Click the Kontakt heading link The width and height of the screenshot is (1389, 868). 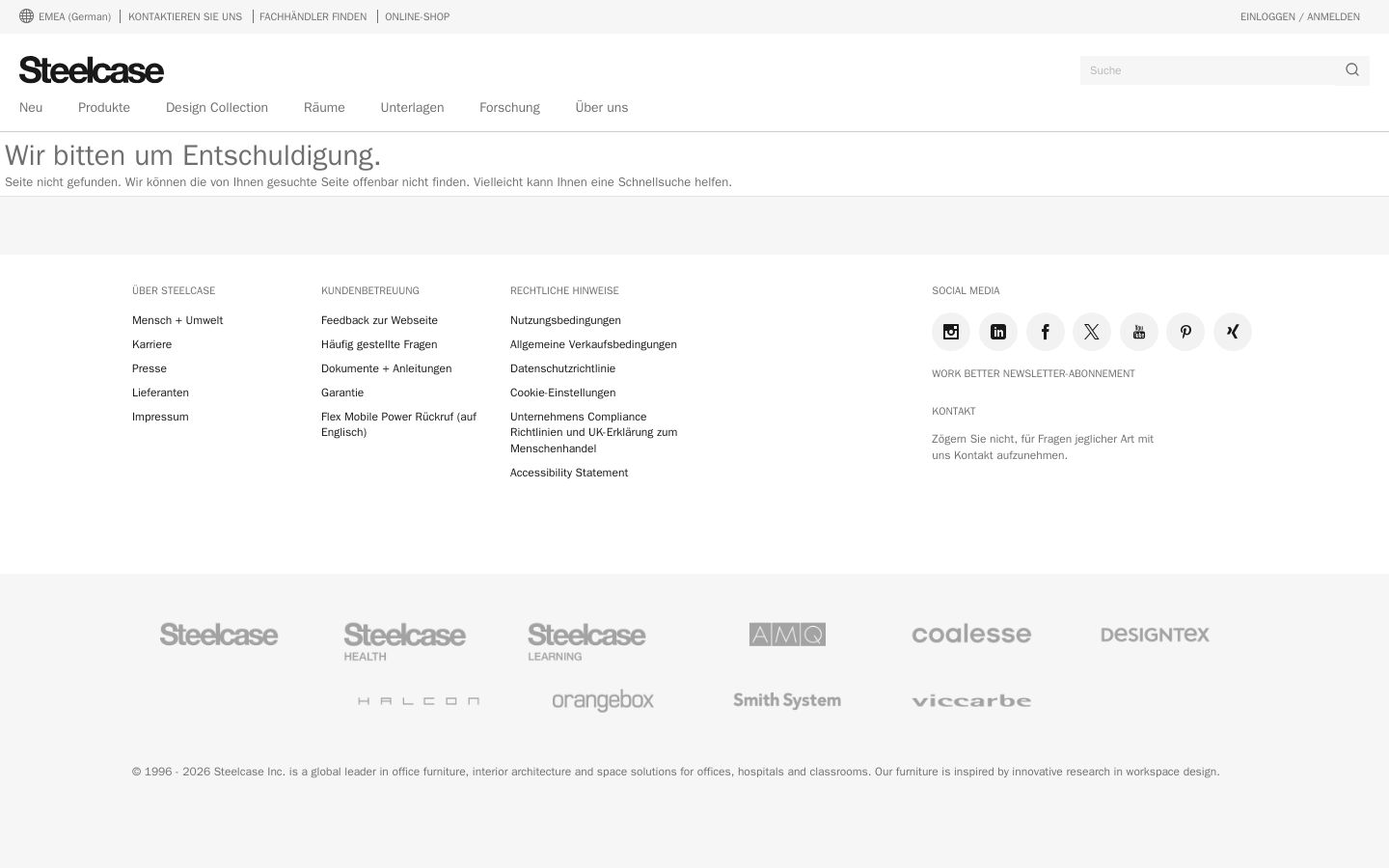(953, 411)
